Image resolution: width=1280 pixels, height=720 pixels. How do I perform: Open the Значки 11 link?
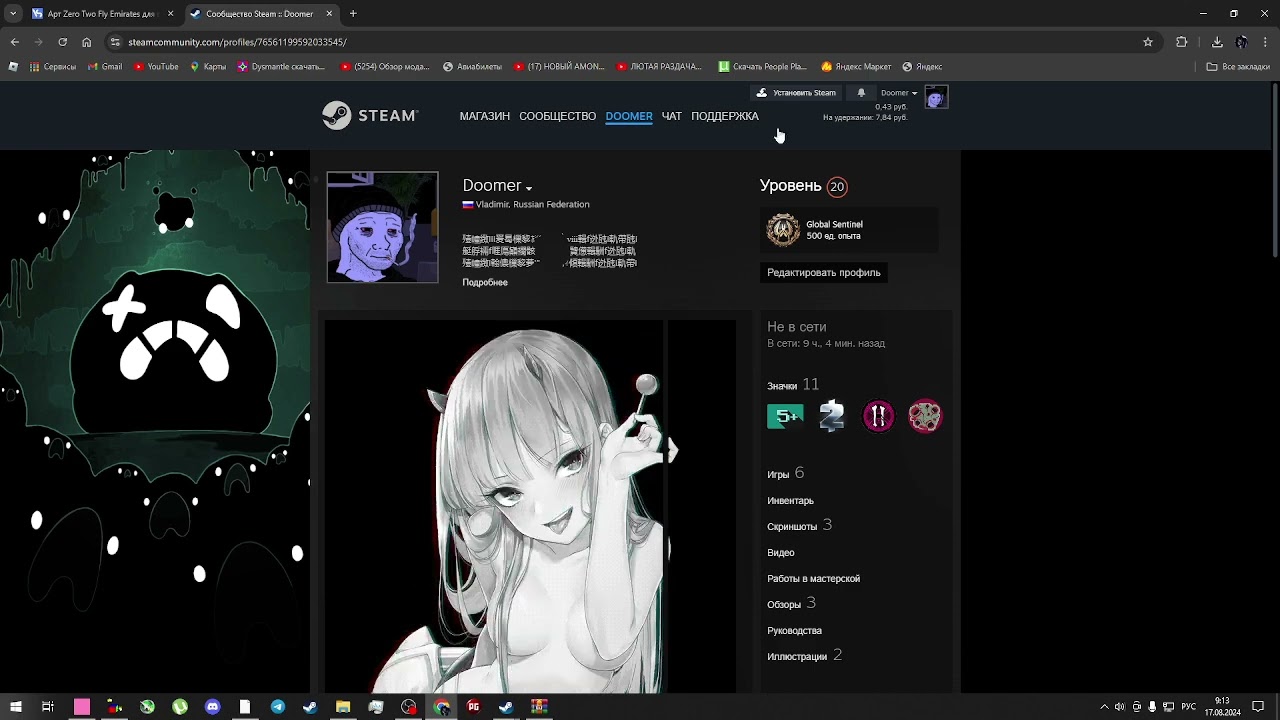793,385
